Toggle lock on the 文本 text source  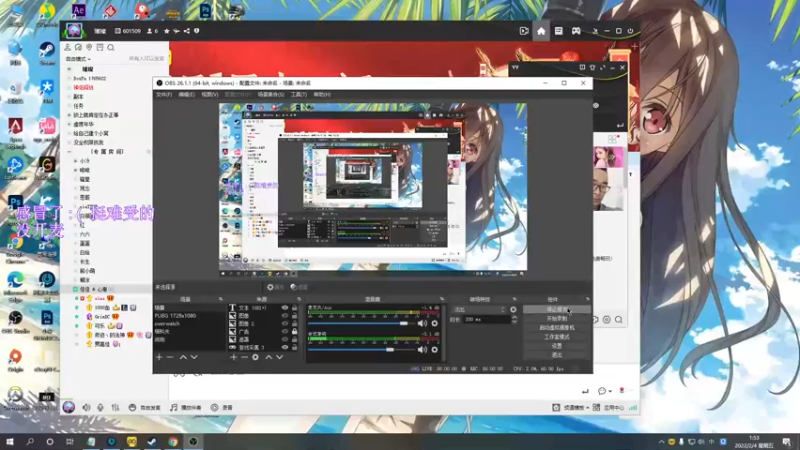pyautogui.click(x=294, y=308)
